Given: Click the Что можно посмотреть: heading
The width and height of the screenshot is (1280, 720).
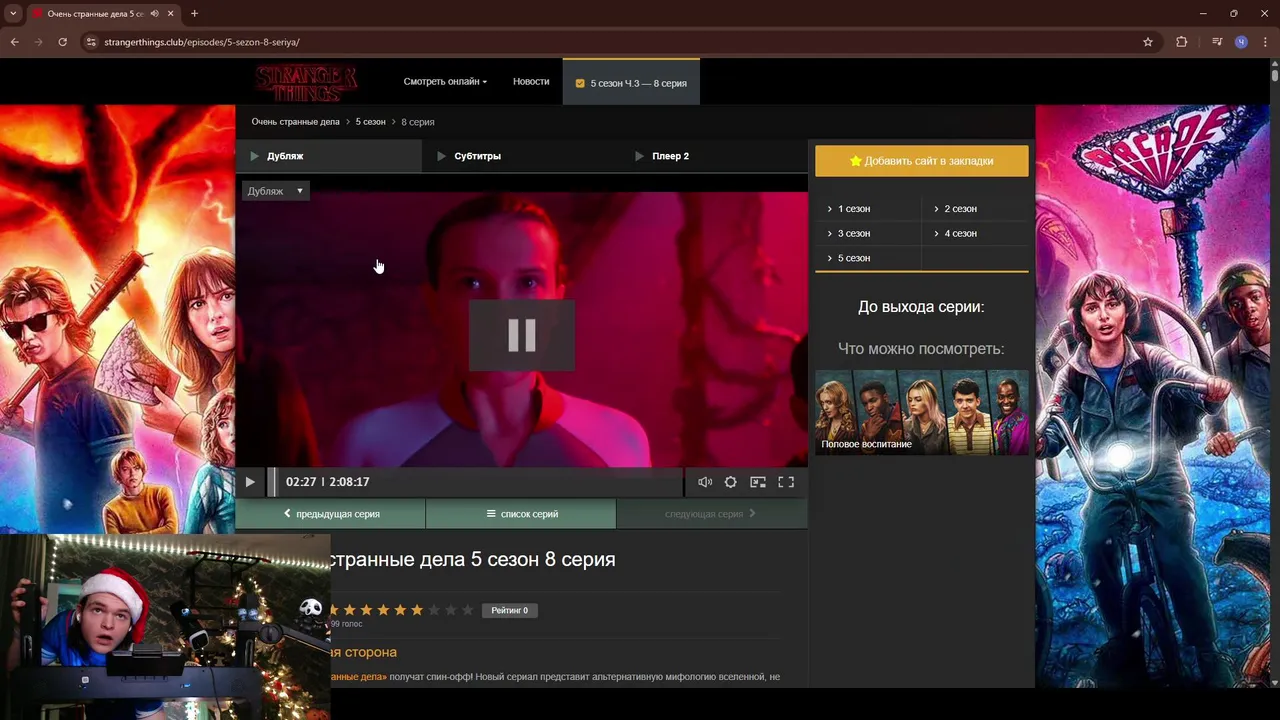Looking at the screenshot, I should (921, 349).
